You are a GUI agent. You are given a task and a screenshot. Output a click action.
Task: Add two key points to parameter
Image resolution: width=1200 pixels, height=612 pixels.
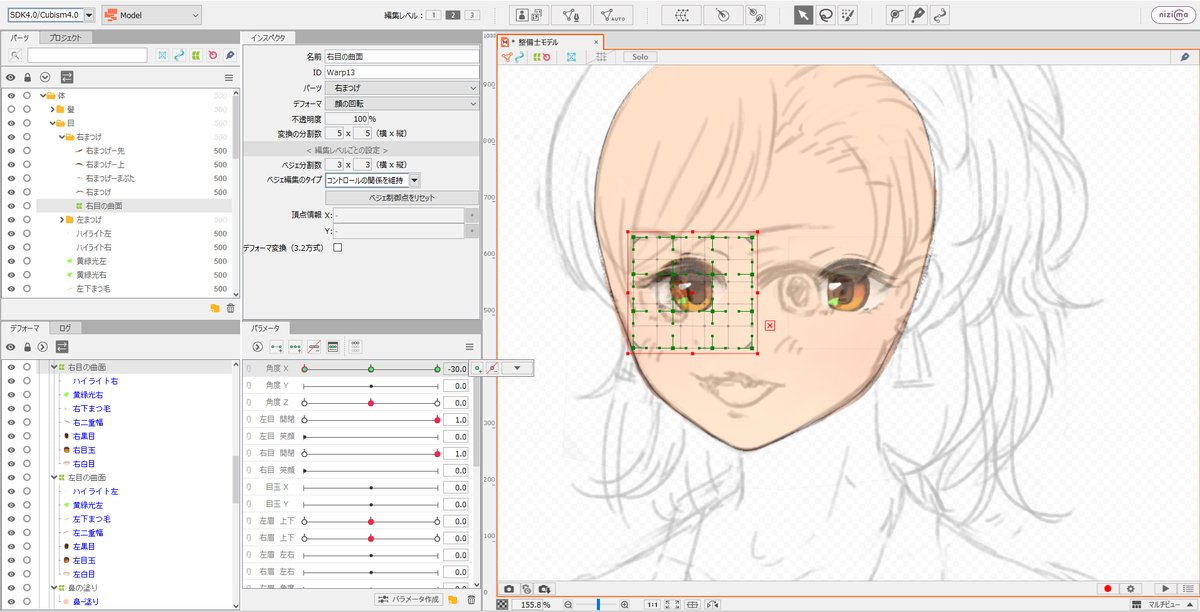(x=276, y=347)
